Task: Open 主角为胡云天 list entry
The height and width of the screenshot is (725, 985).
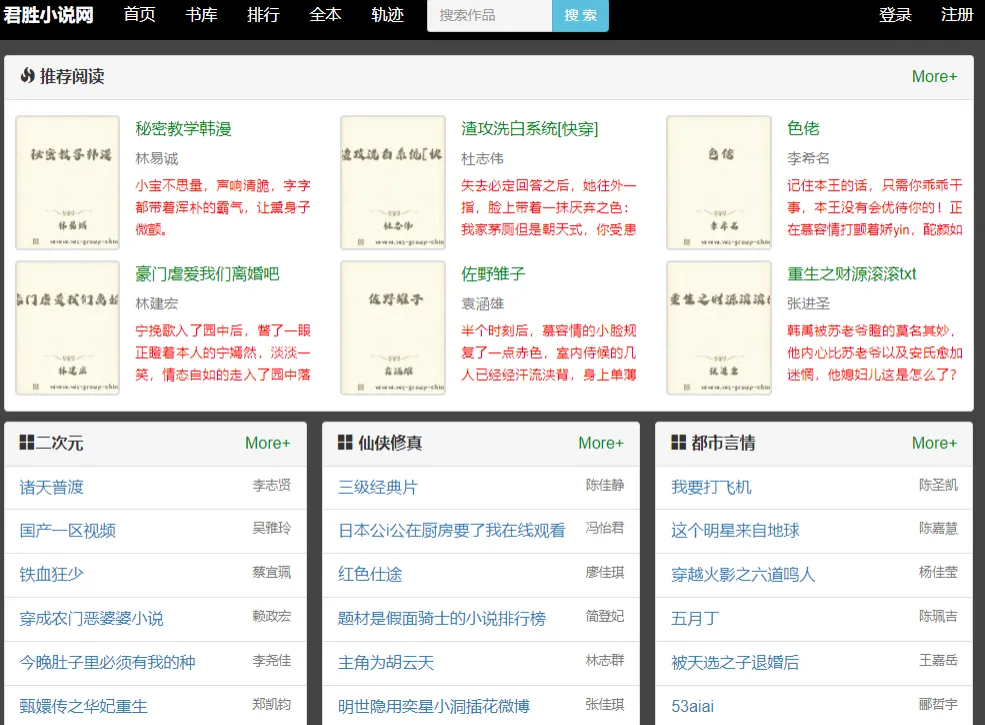Action: (386, 662)
